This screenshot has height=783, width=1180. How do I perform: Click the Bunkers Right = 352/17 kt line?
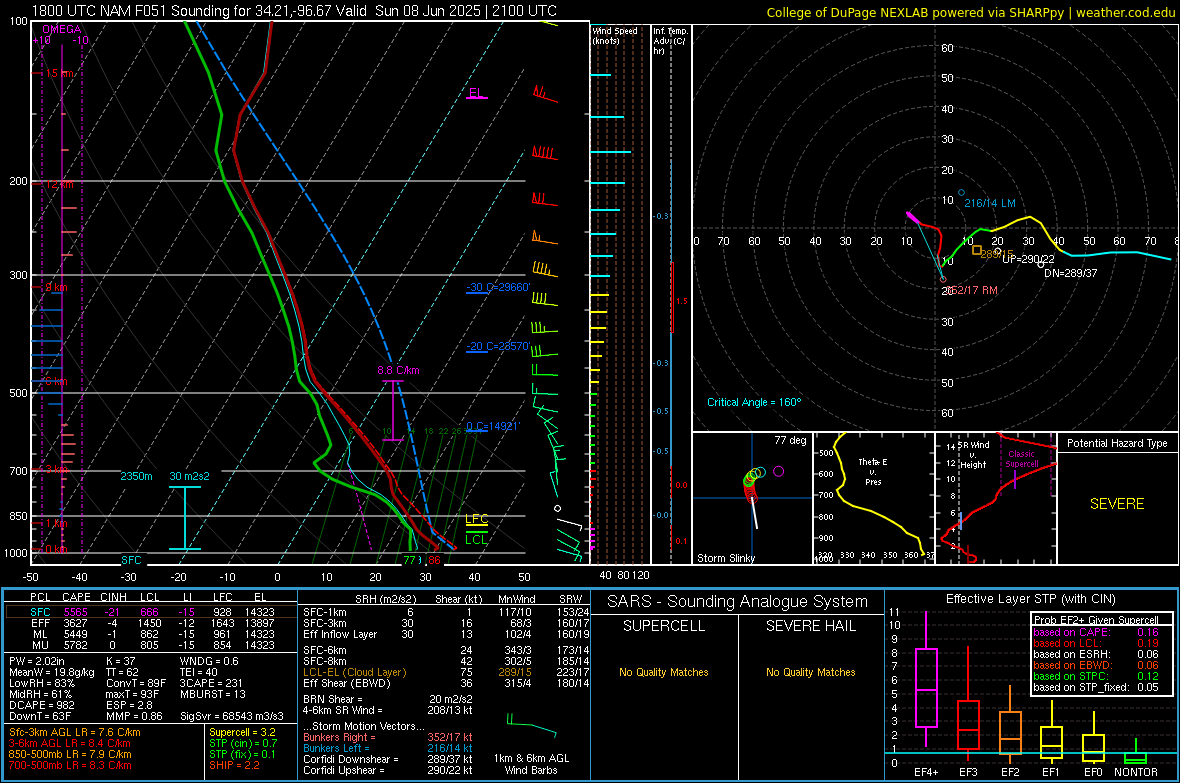tap(388, 737)
